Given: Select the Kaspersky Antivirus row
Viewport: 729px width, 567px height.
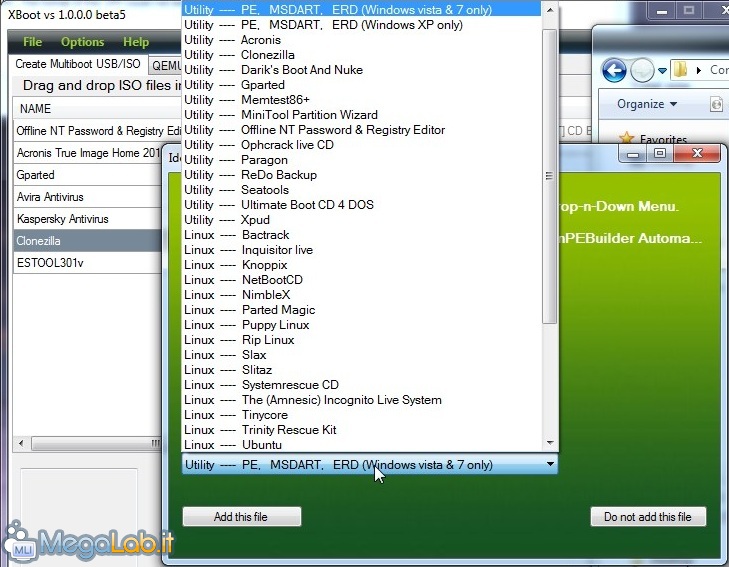Looking at the screenshot, I should (88, 218).
